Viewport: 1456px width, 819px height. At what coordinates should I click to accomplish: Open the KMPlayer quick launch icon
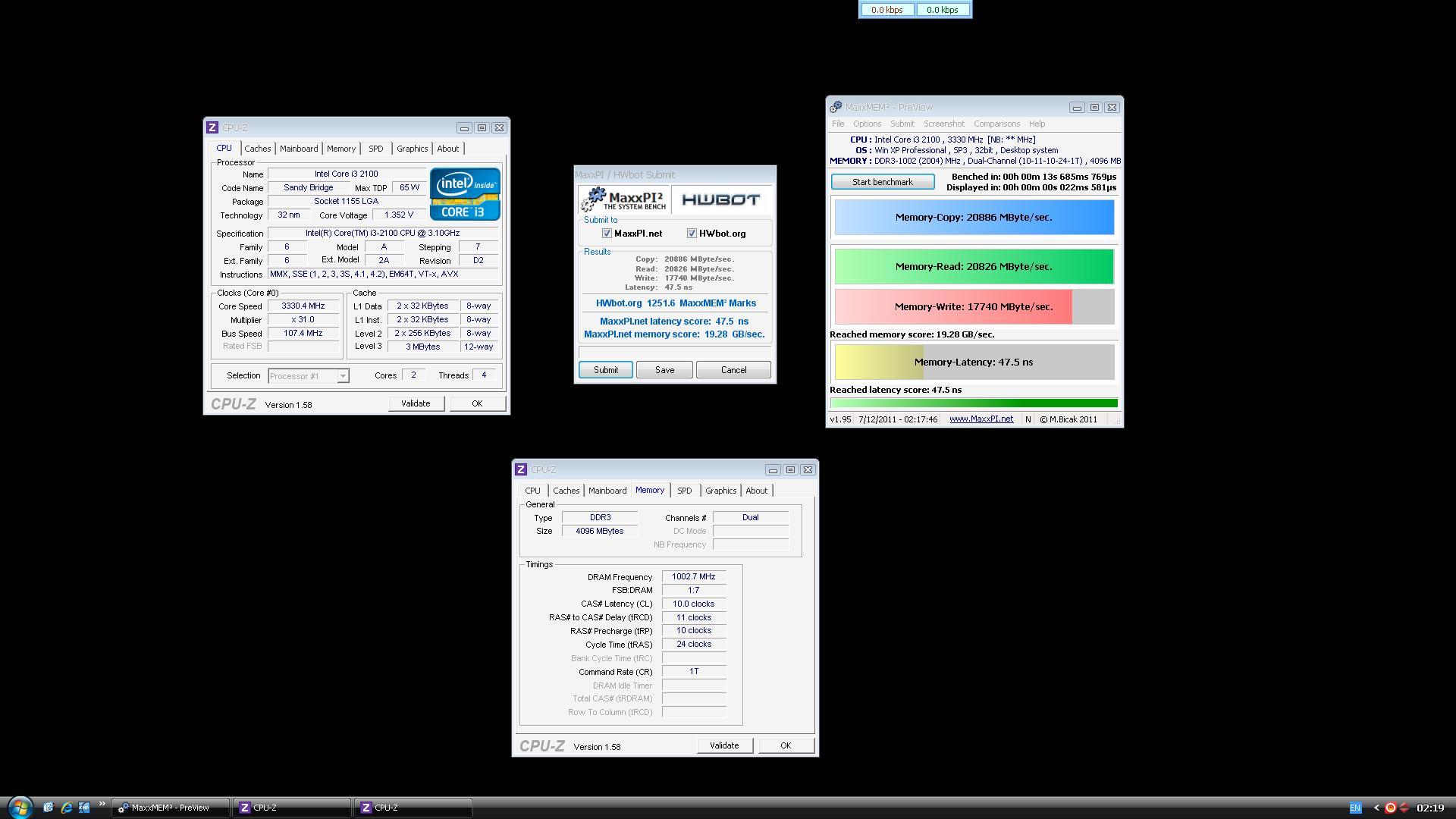point(84,808)
